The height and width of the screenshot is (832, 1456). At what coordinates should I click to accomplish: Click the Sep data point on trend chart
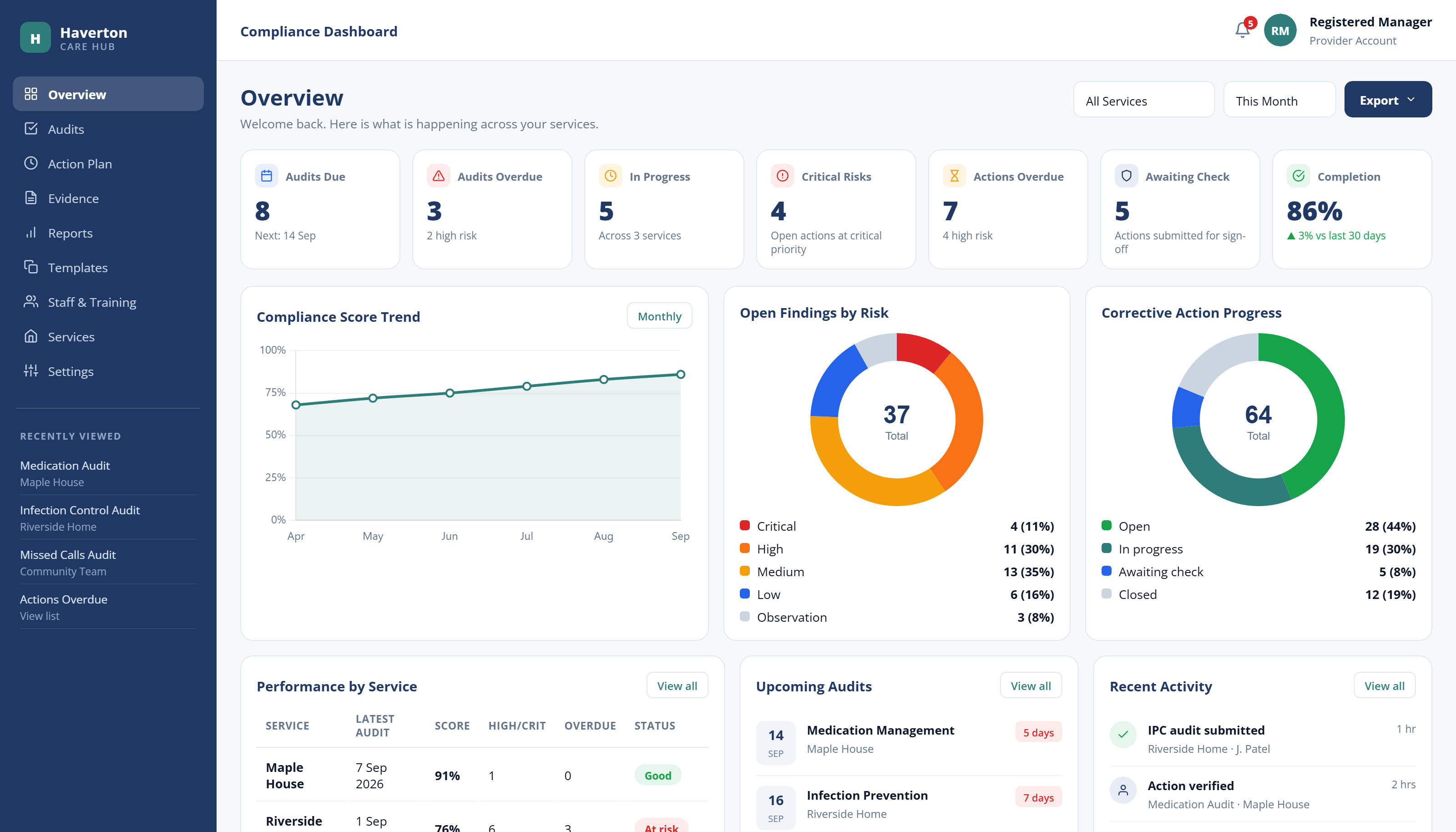[x=680, y=374]
